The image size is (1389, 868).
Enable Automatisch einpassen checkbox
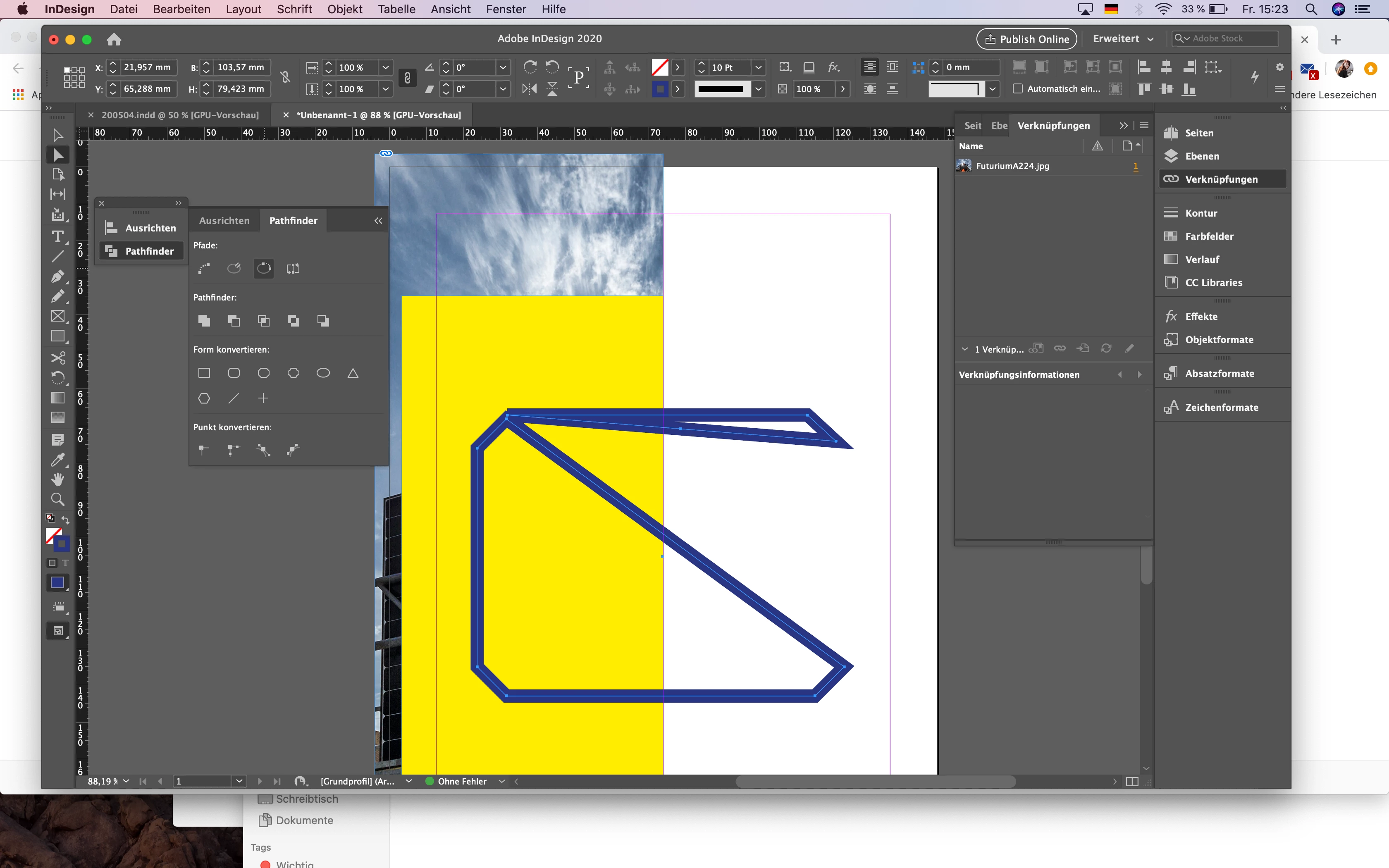pyautogui.click(x=1018, y=89)
